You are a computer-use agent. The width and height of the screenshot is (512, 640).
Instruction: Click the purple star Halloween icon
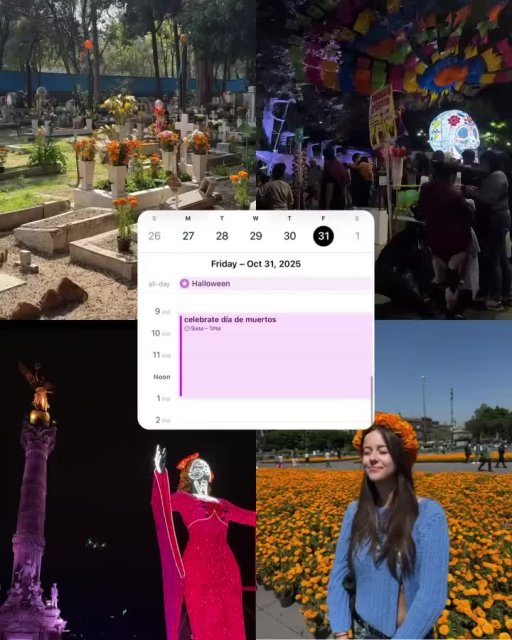(x=185, y=283)
